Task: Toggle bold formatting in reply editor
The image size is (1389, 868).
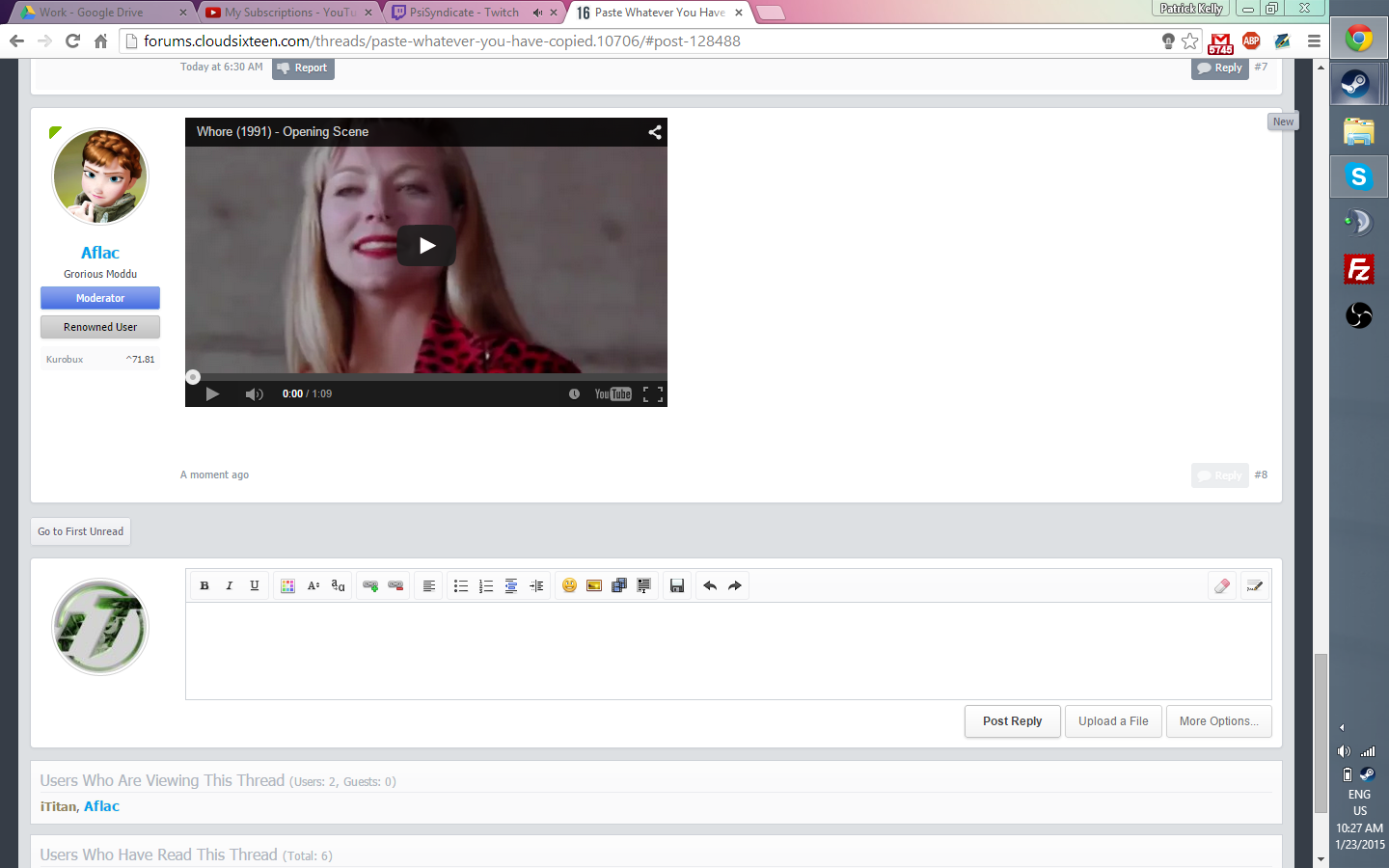Action: point(204,585)
